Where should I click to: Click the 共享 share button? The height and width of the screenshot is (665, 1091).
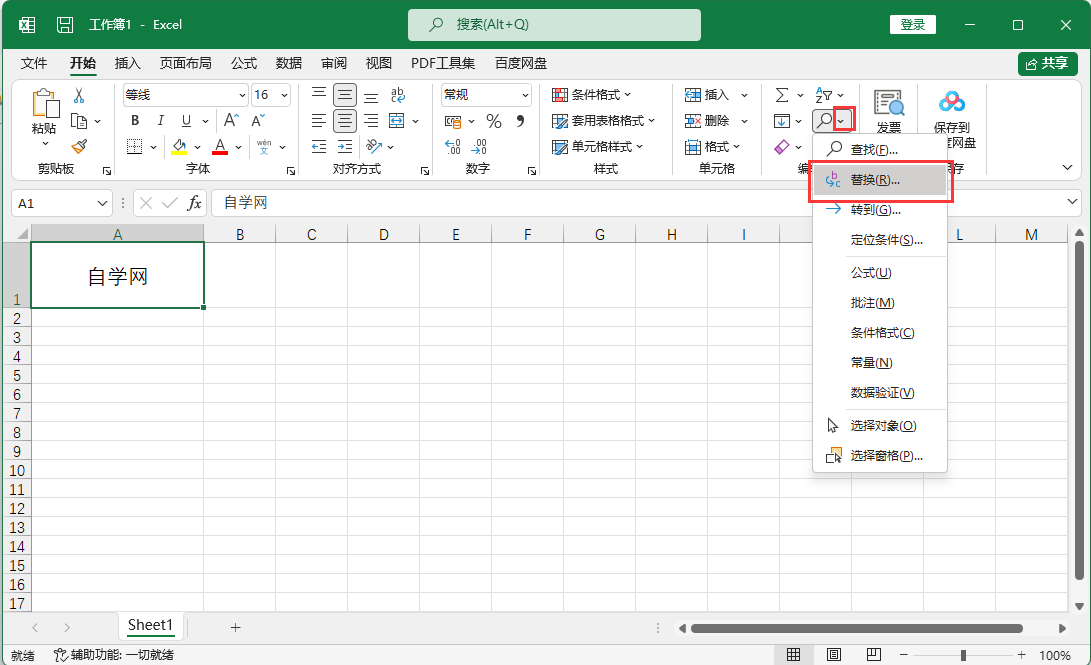coord(1048,63)
